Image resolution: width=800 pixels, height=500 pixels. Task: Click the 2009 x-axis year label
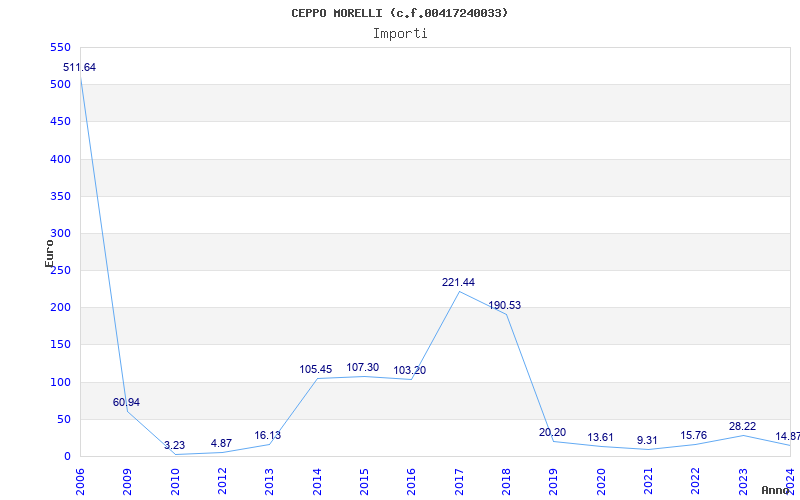pos(127,482)
